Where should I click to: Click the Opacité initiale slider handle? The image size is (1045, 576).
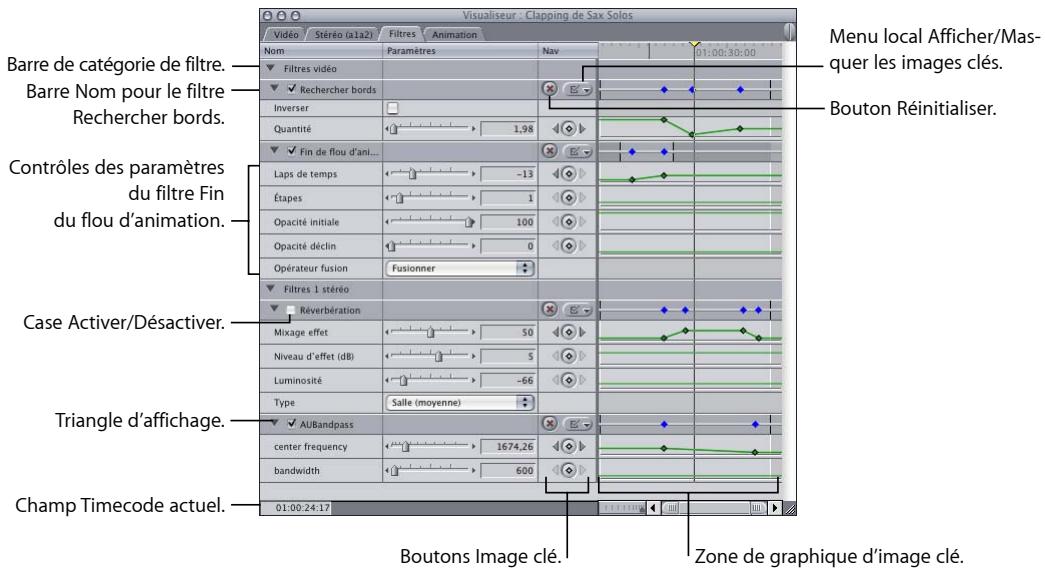(x=469, y=222)
